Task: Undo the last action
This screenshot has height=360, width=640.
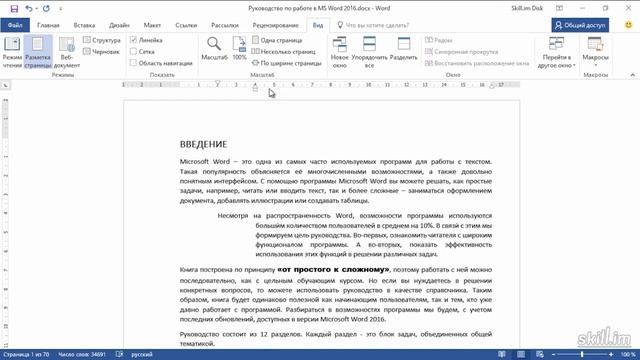Action: tap(28, 8)
